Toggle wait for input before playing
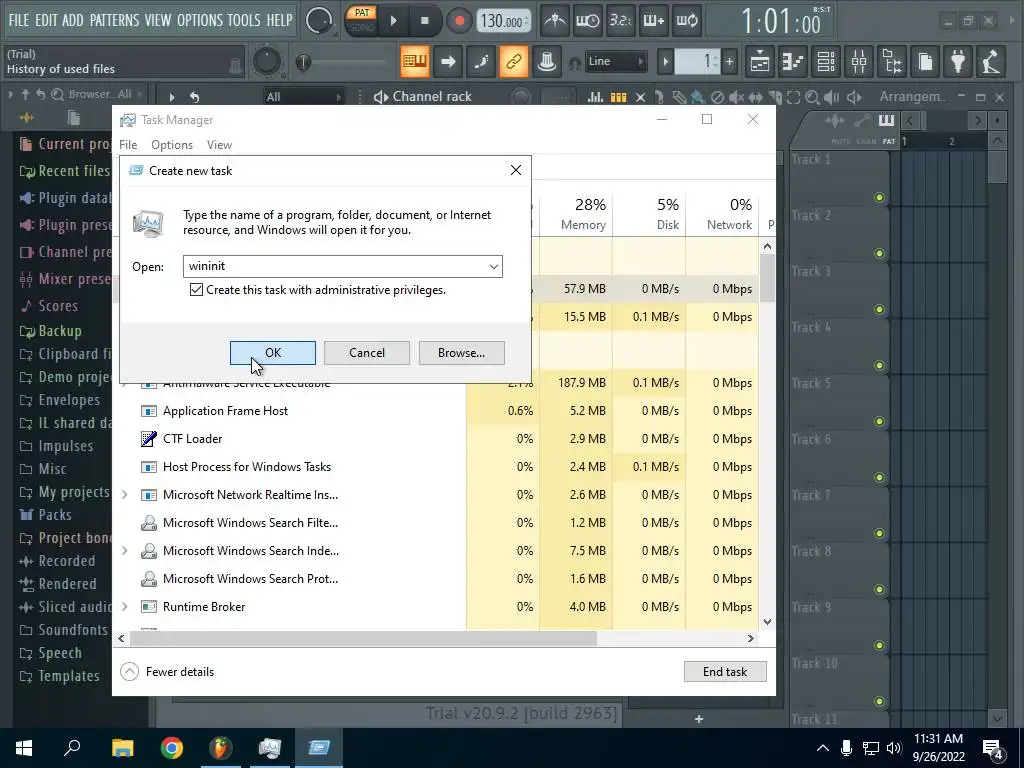 (588, 21)
